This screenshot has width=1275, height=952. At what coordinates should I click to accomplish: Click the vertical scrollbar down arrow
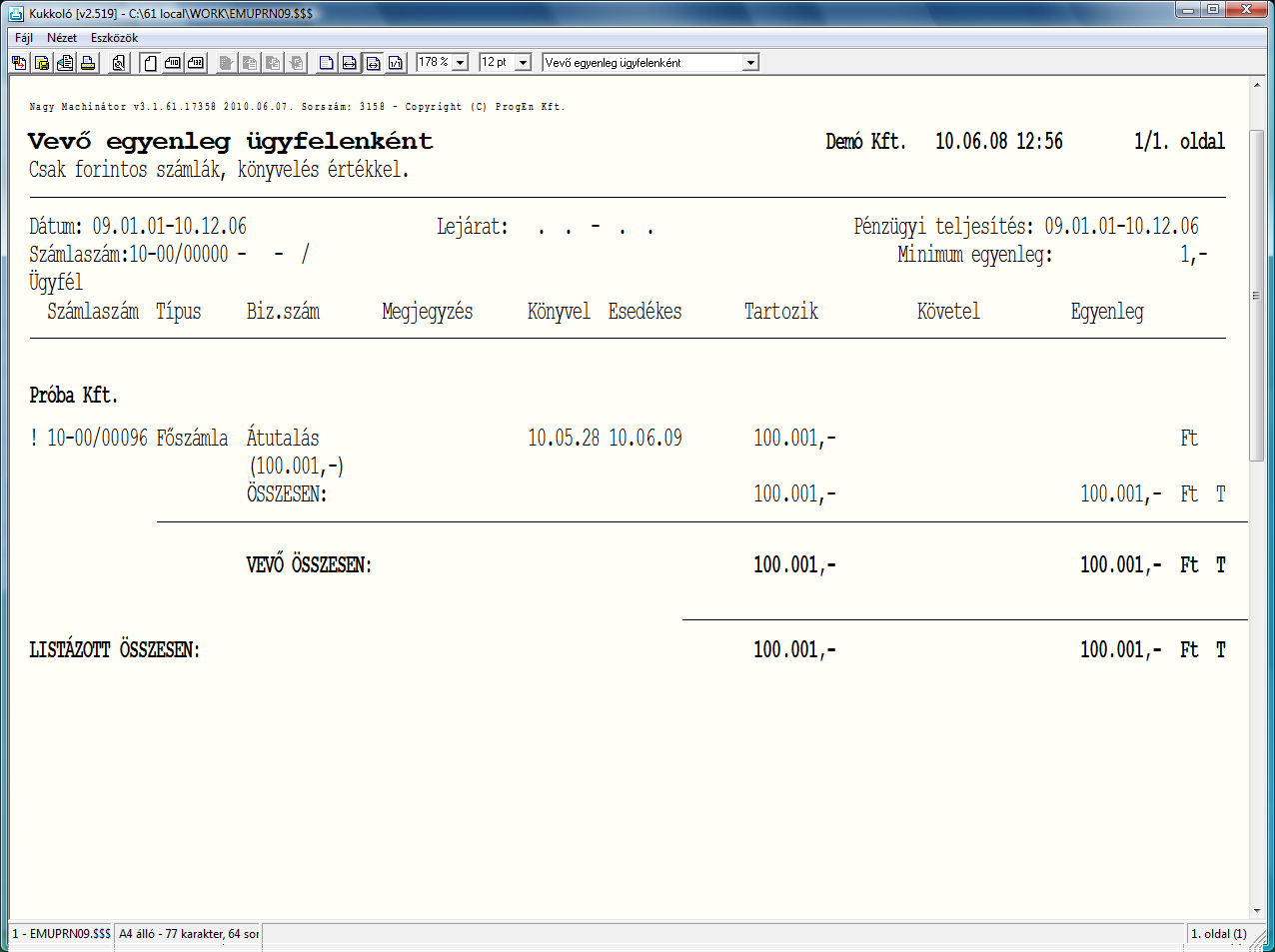(x=1257, y=910)
